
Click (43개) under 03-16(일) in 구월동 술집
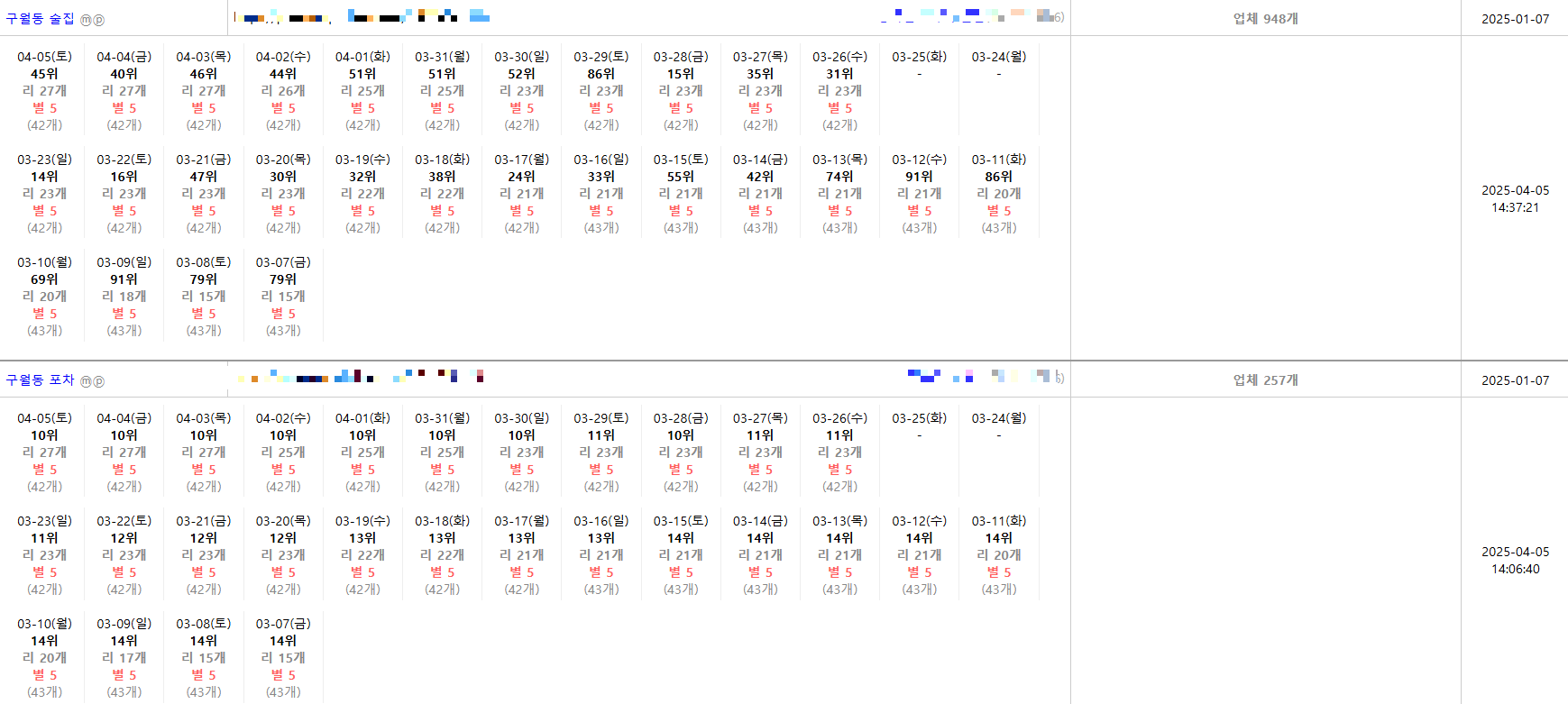point(601,228)
